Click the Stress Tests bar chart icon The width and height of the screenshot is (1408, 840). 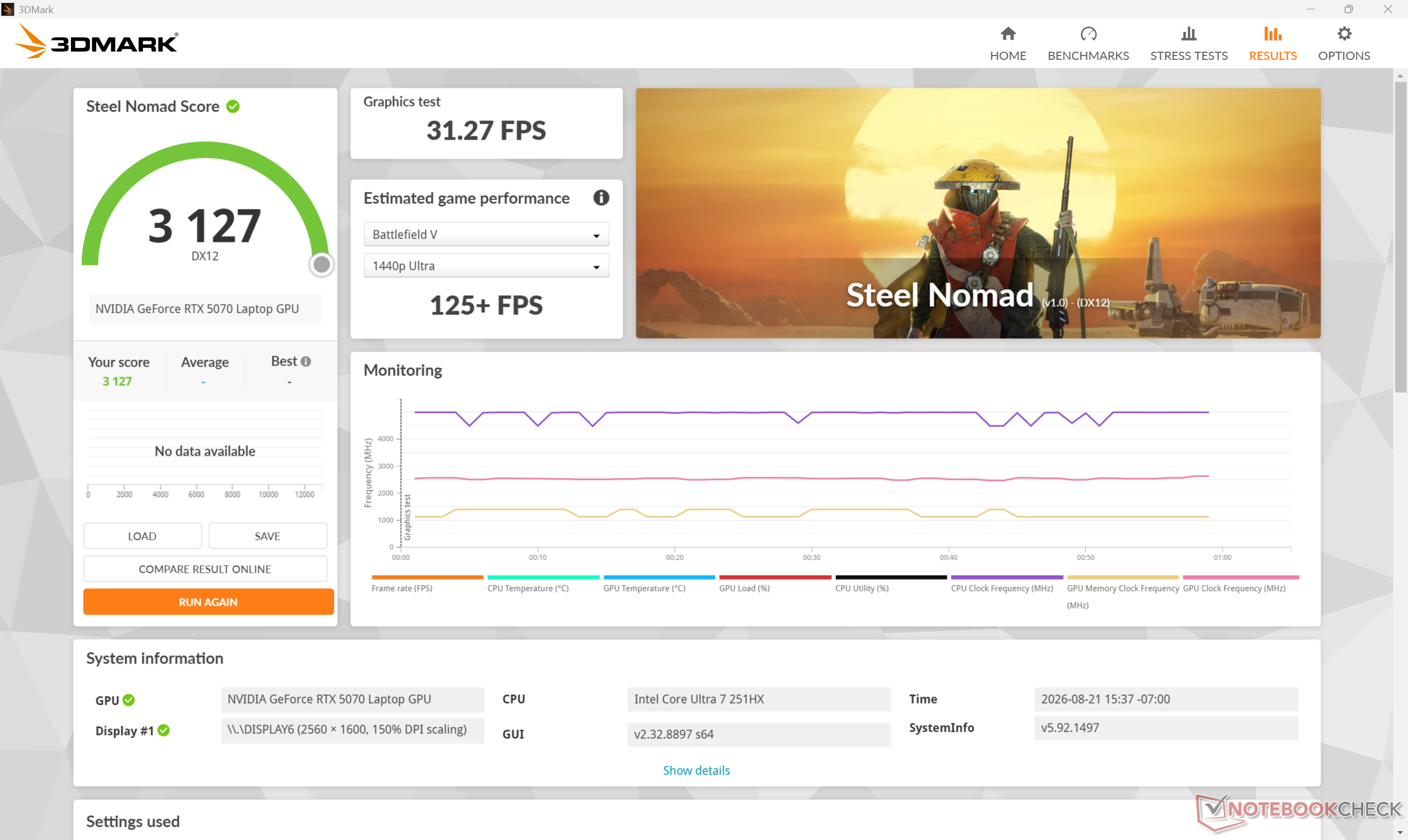pos(1189,34)
